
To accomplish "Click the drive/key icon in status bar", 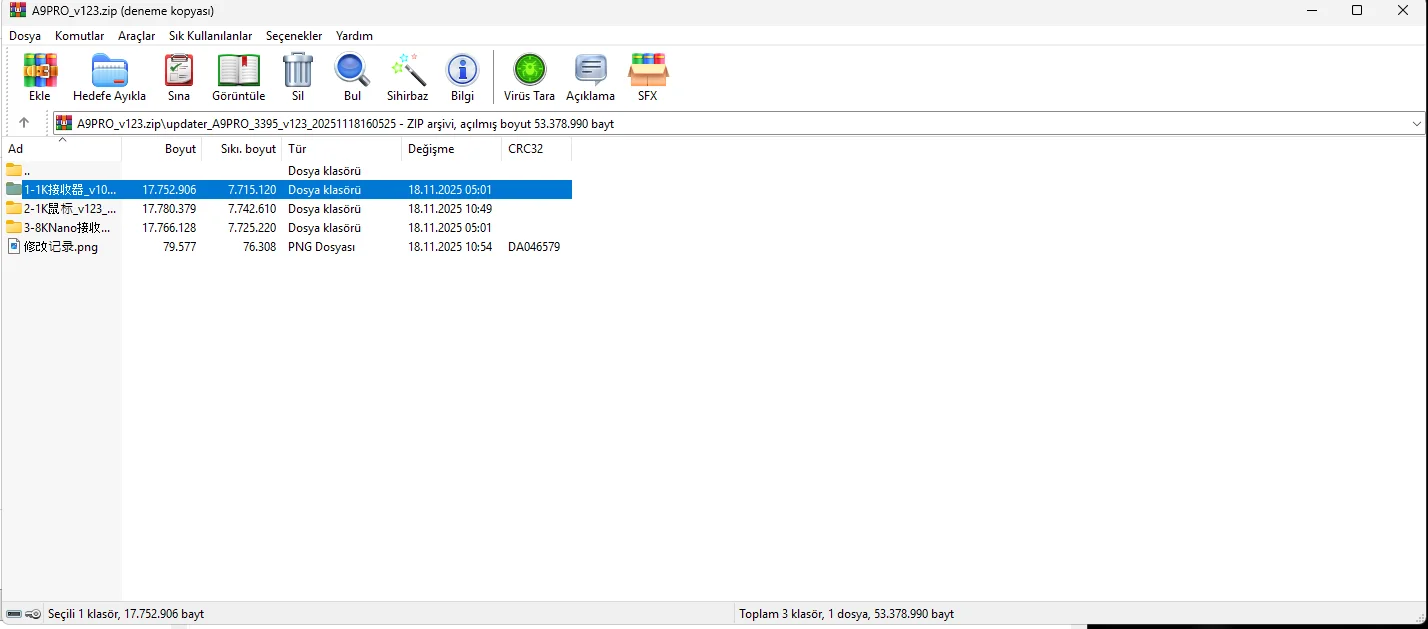I will [x=23, y=613].
